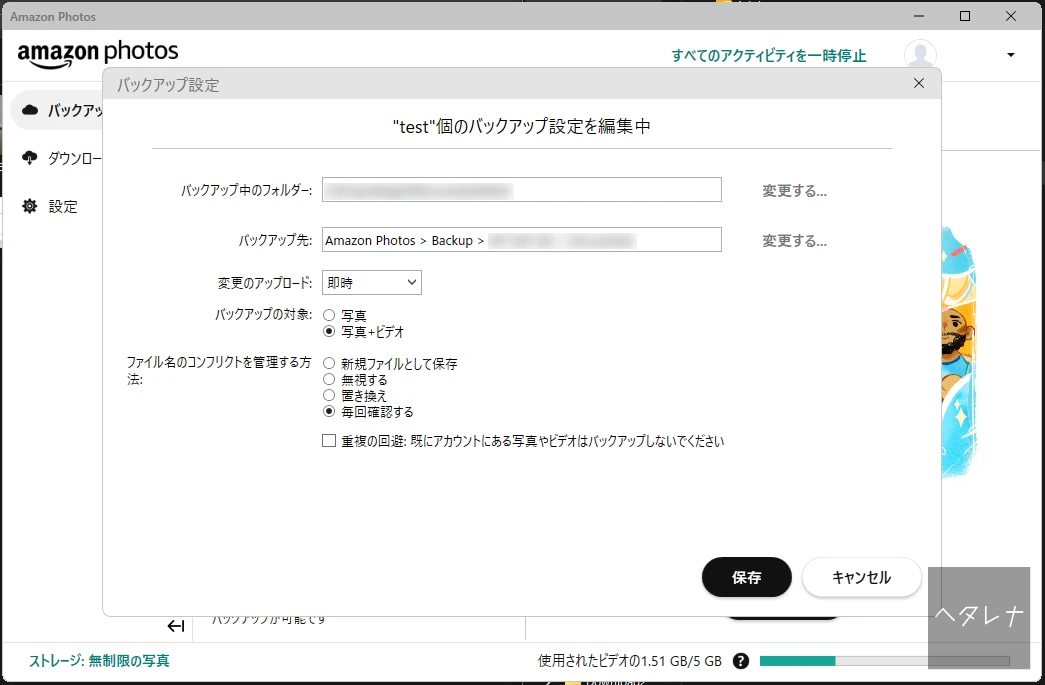Image resolution: width=1045 pixels, height=685 pixels.
Task: Enable the 重複の回避 checkbox
Action: [x=329, y=441]
